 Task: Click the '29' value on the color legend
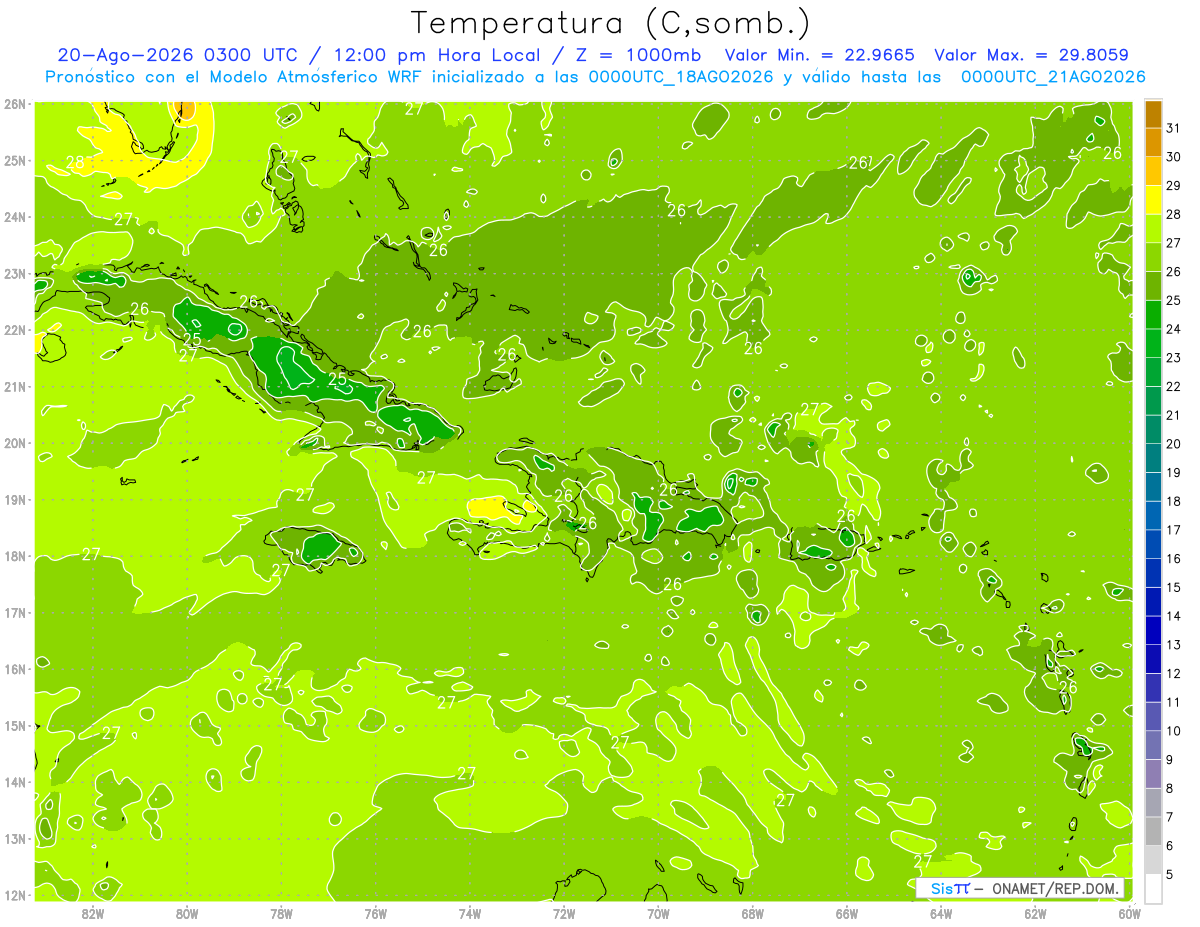pyautogui.click(x=1174, y=185)
